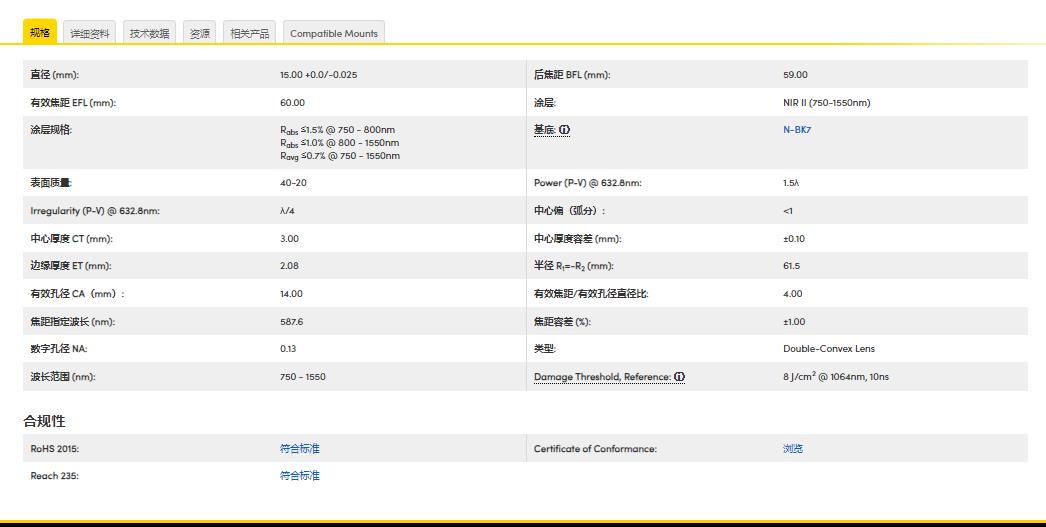Viewport: 1046px width, 527px height.
Task: Click the underlined 基底 label
Action: [x=544, y=130]
